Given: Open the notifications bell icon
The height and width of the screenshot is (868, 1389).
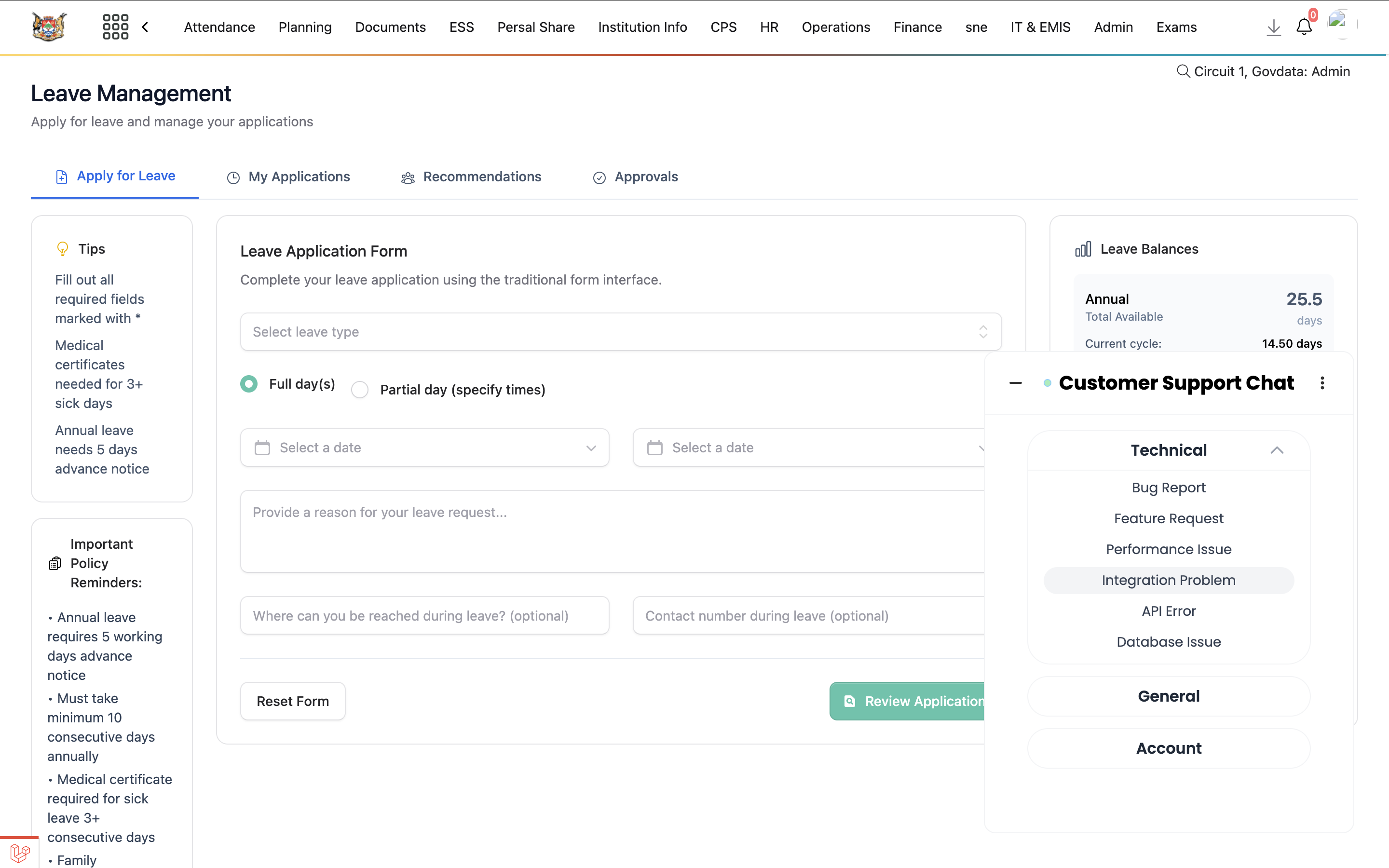Looking at the screenshot, I should 1304,27.
